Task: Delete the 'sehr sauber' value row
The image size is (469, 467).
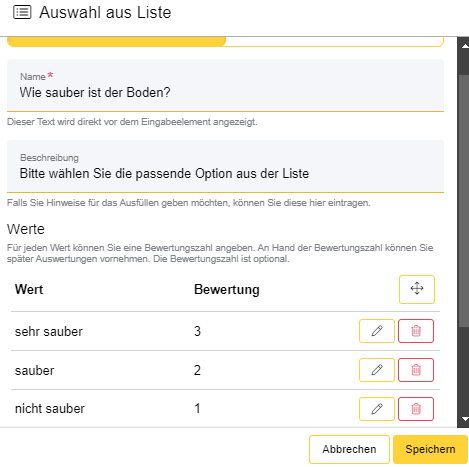Action: tap(416, 331)
